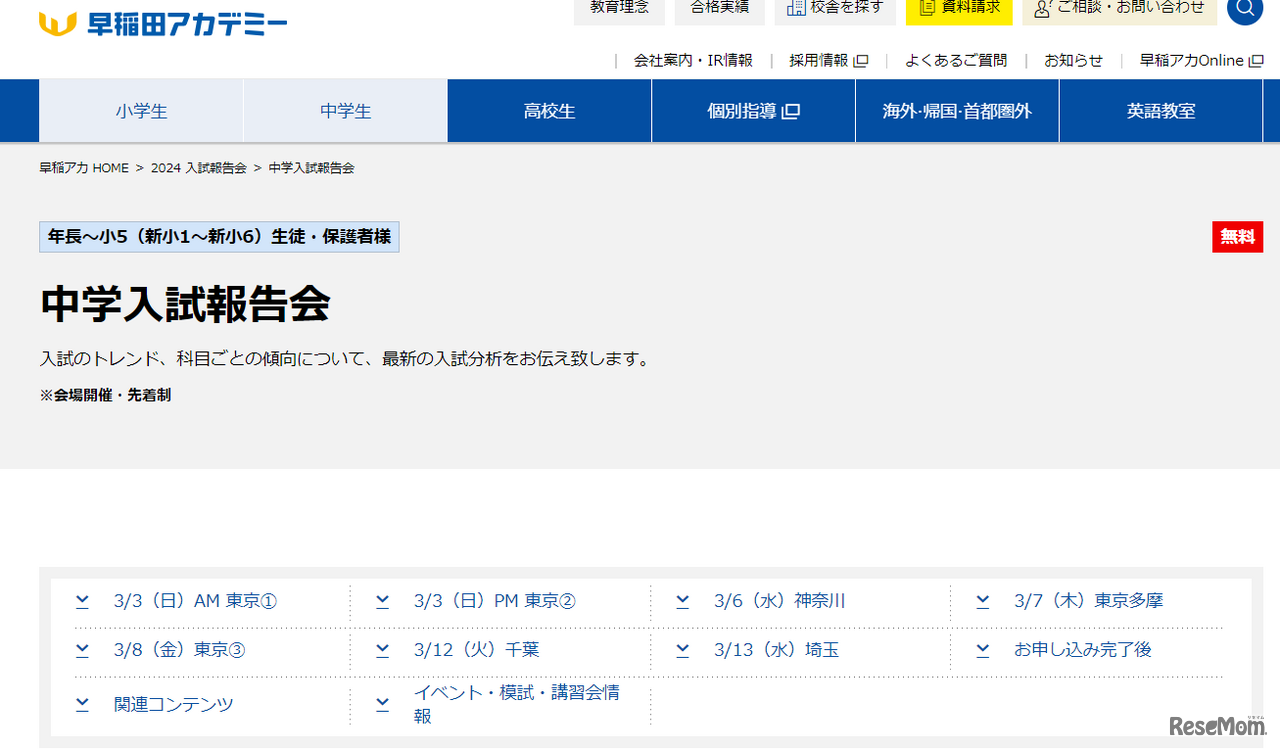1280x749 pixels.
Task: Click 校舎を探す button
Action: (835, 10)
